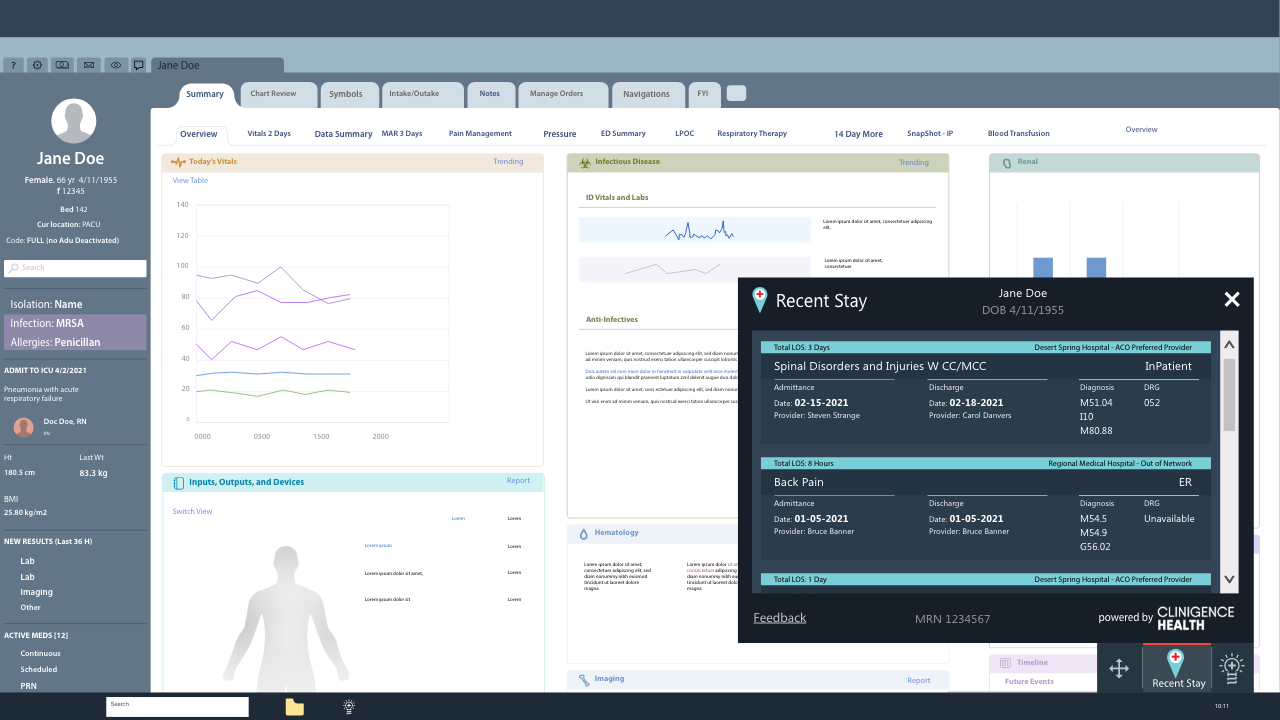Select MAR 3 Days sub-tab

point(402,133)
